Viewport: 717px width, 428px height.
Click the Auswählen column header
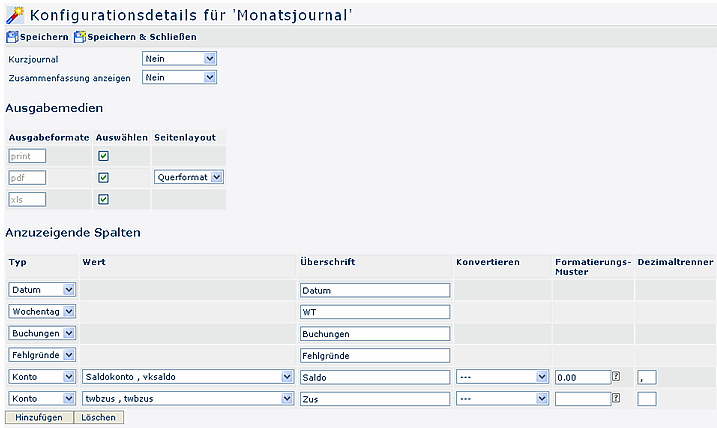click(122, 138)
